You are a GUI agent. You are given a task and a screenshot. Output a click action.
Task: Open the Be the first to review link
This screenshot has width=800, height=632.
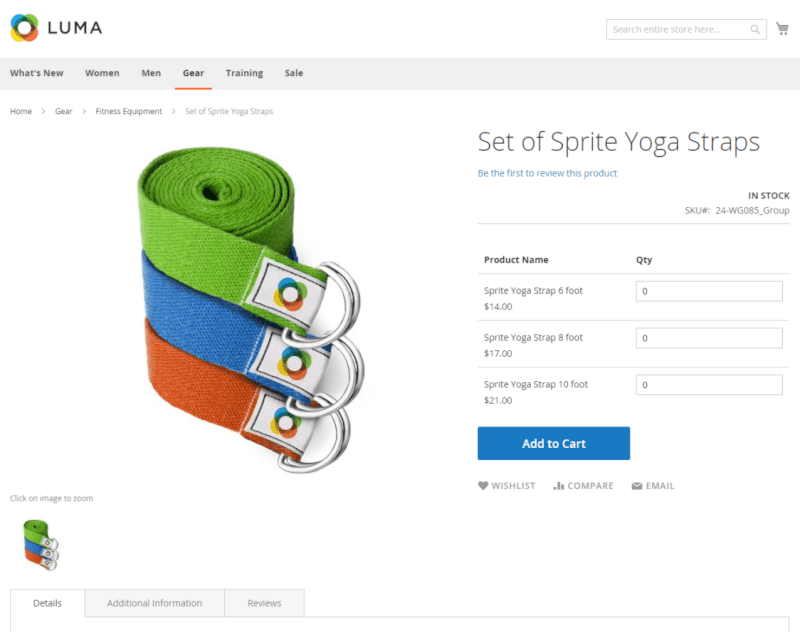point(545,173)
